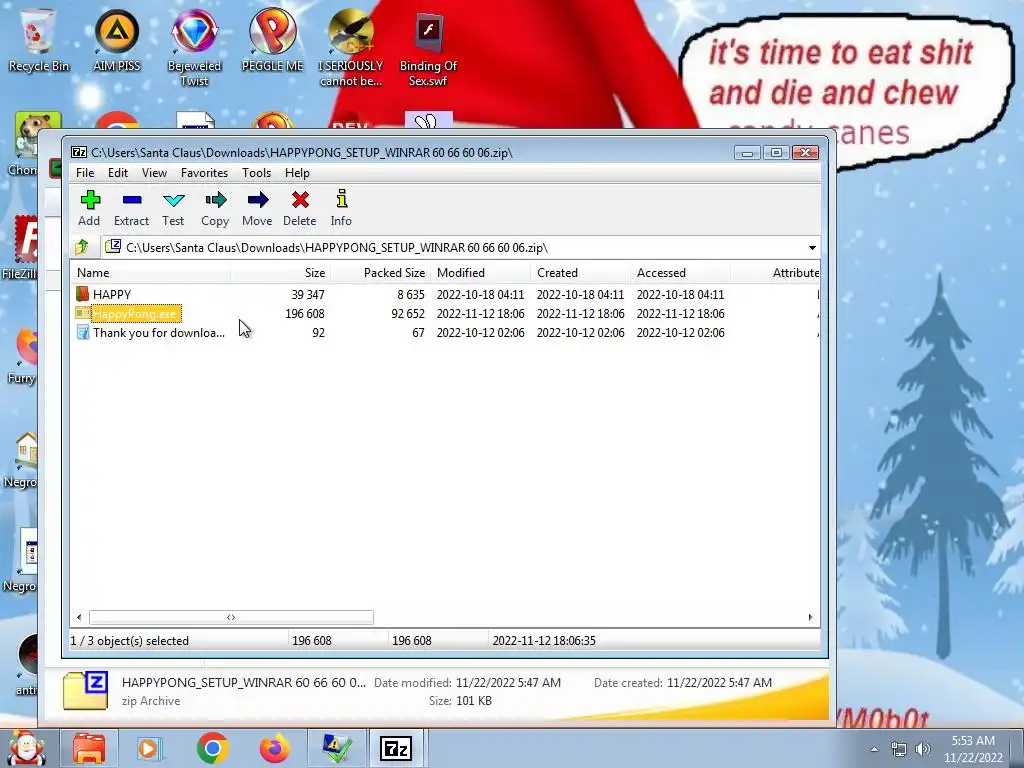The width and height of the screenshot is (1024, 768).
Task: Open the File menu
Action: pos(85,173)
